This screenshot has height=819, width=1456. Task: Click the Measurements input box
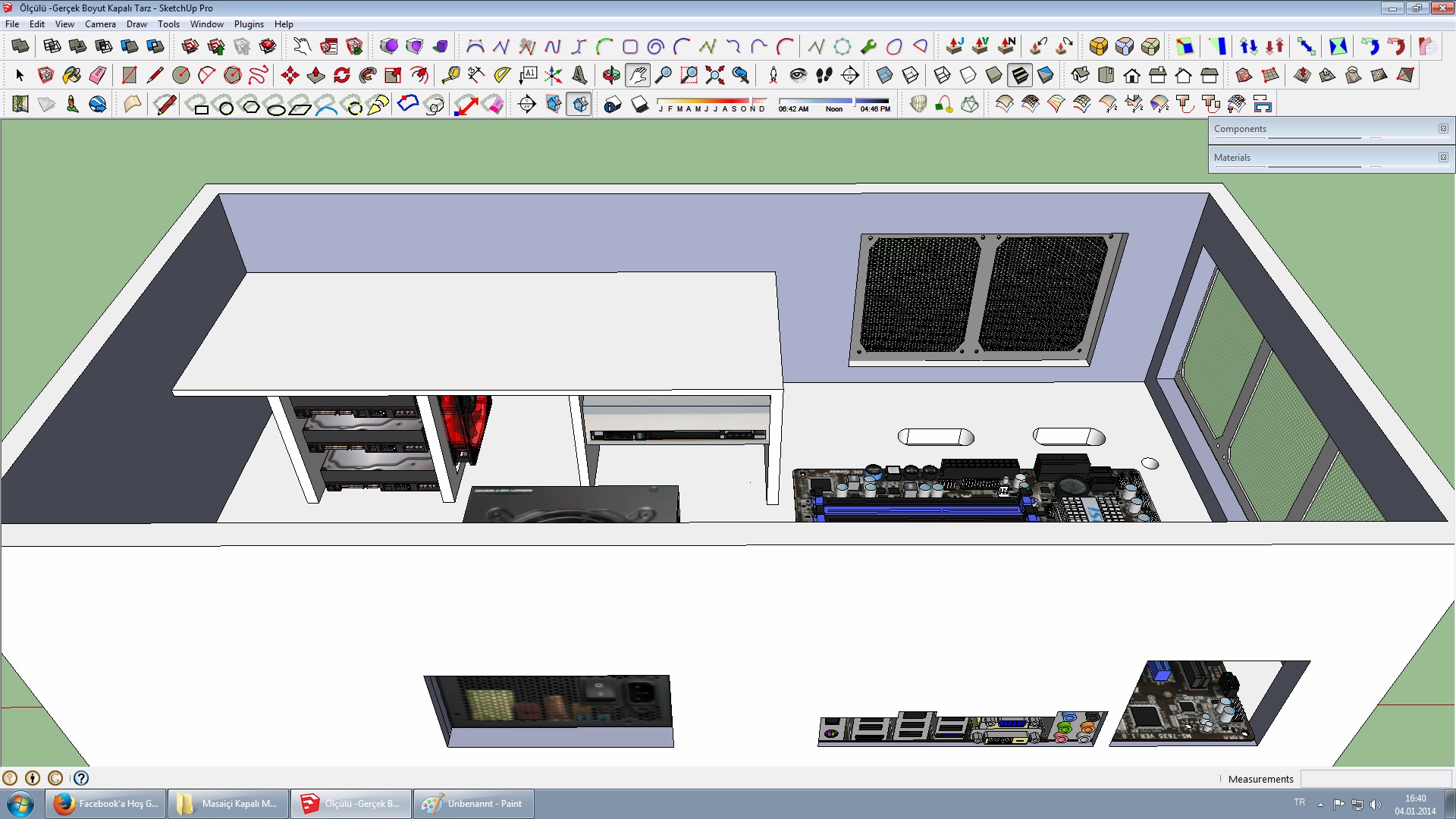point(1376,779)
